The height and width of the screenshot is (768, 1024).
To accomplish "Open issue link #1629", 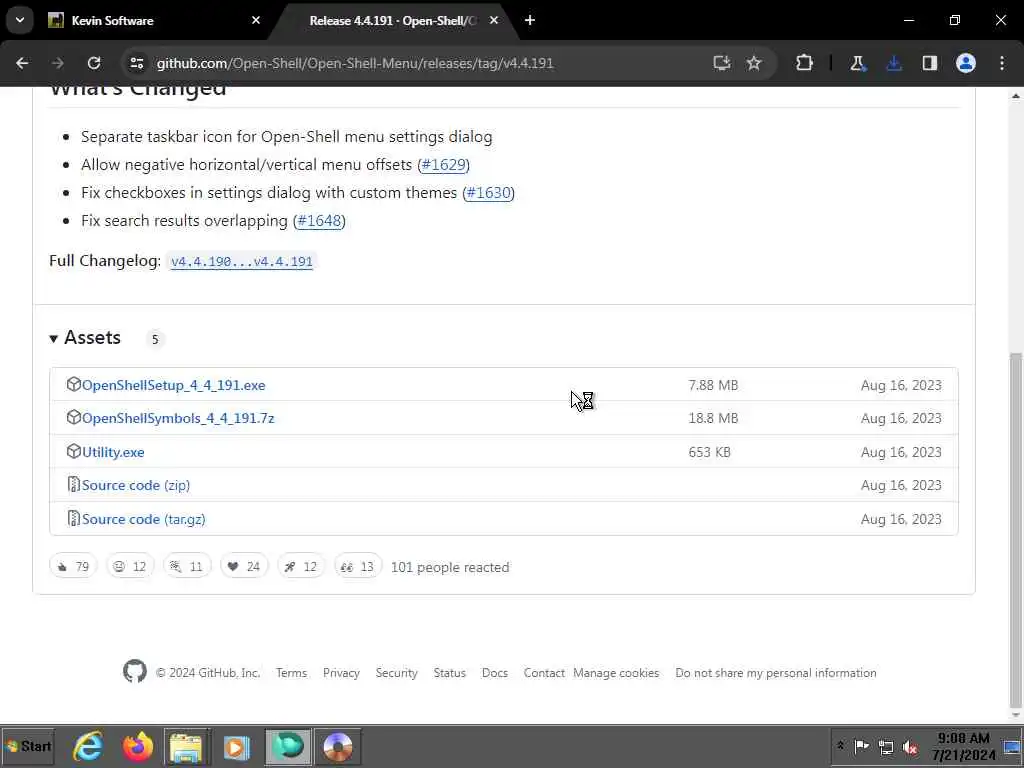I will (x=443, y=165).
